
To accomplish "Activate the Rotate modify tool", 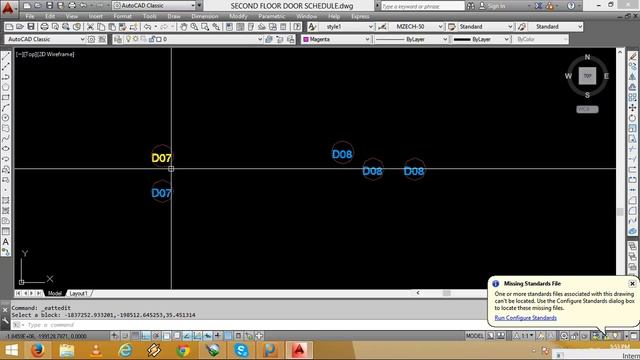I will pyautogui.click(x=632, y=118).
